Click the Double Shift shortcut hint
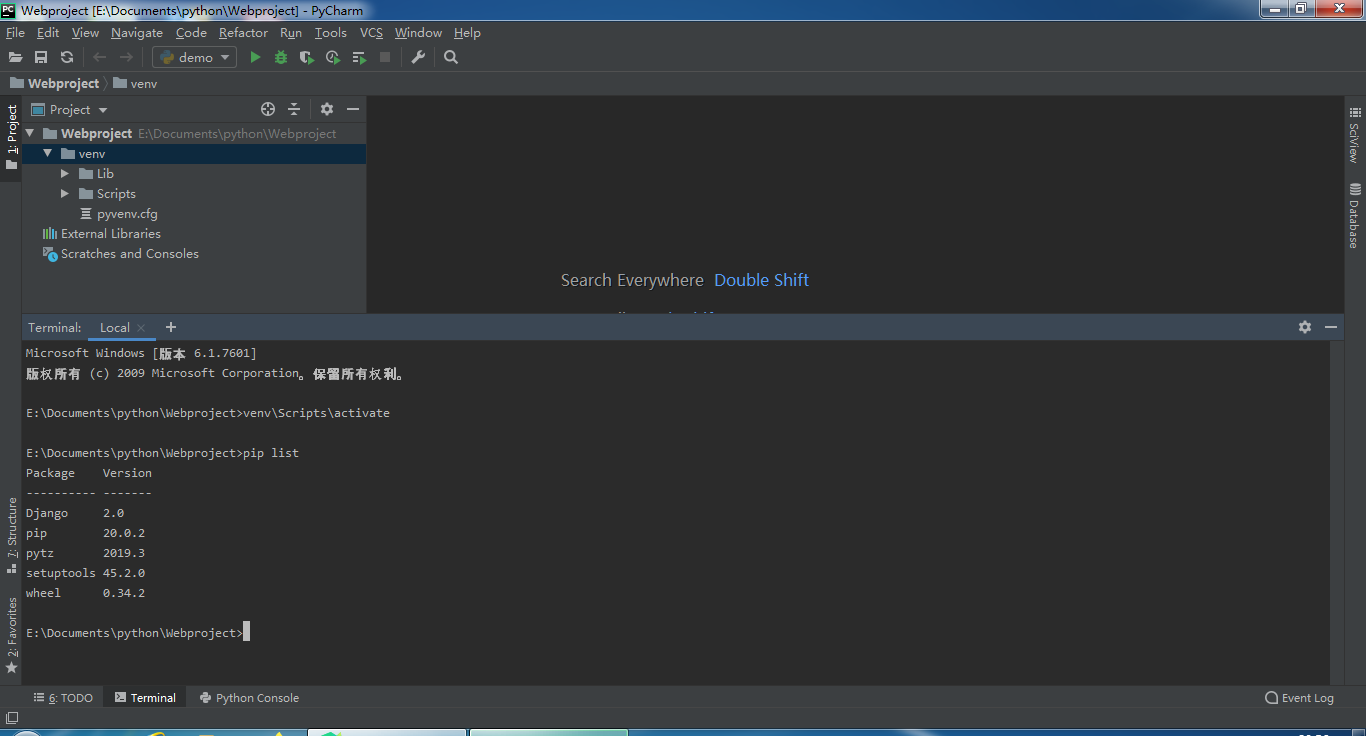1366x736 pixels. (761, 280)
